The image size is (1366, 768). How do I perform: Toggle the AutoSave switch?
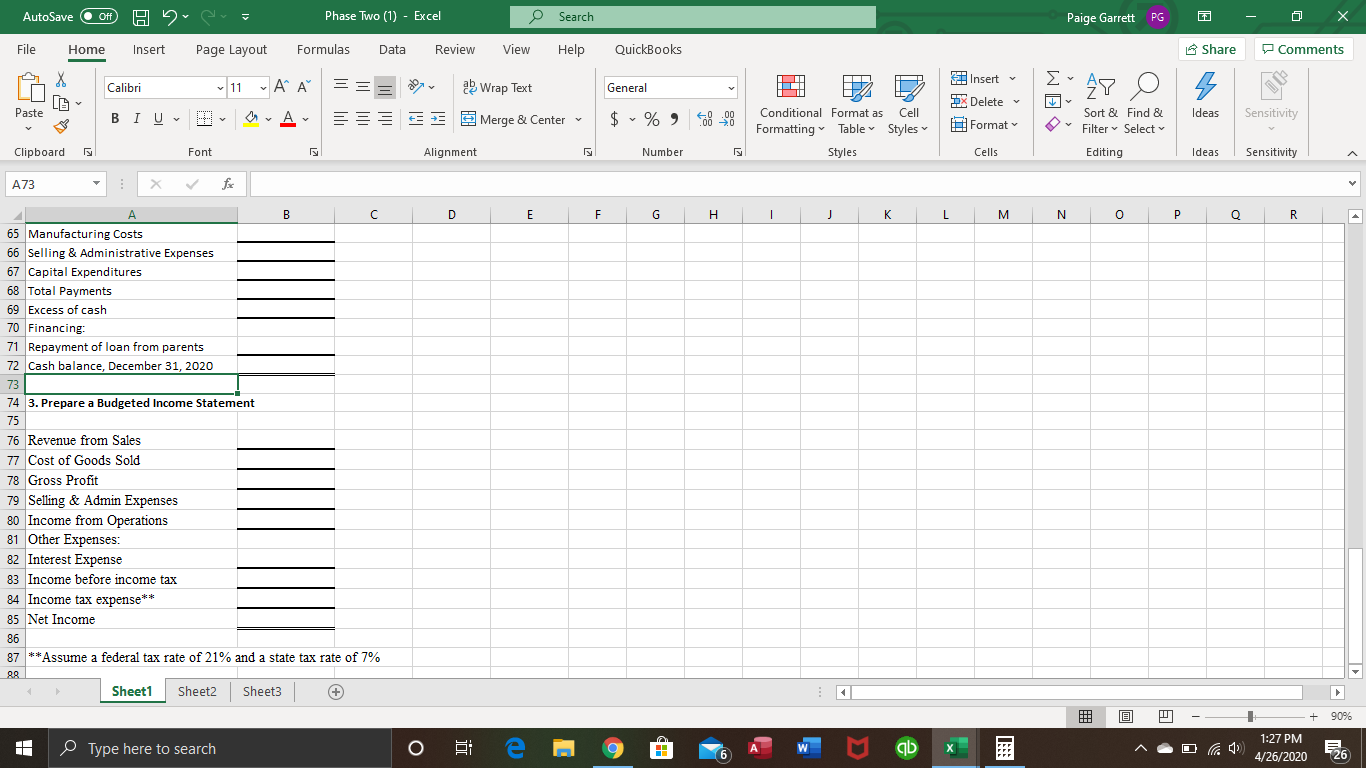(x=99, y=17)
